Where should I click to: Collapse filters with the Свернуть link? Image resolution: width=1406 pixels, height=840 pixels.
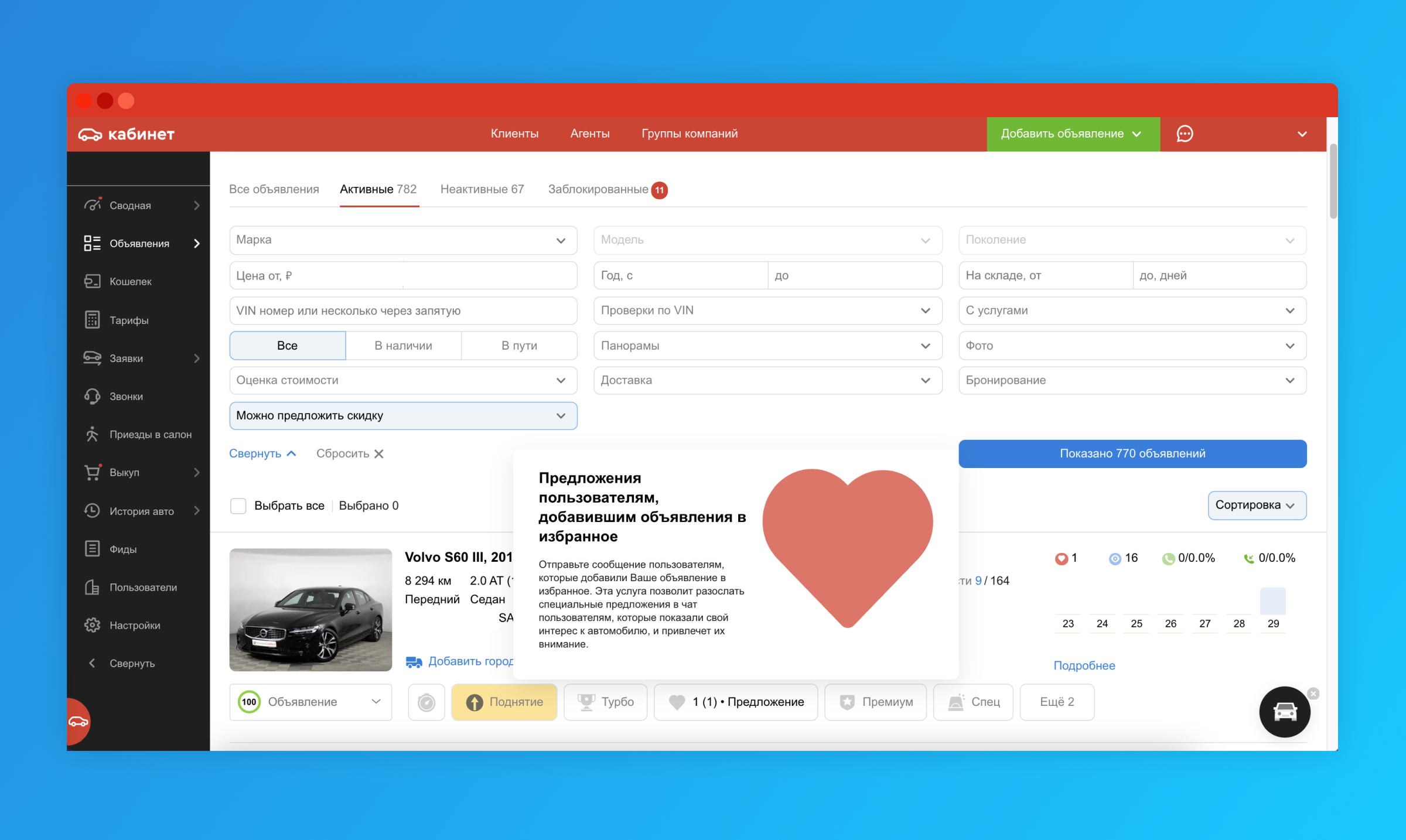click(262, 453)
